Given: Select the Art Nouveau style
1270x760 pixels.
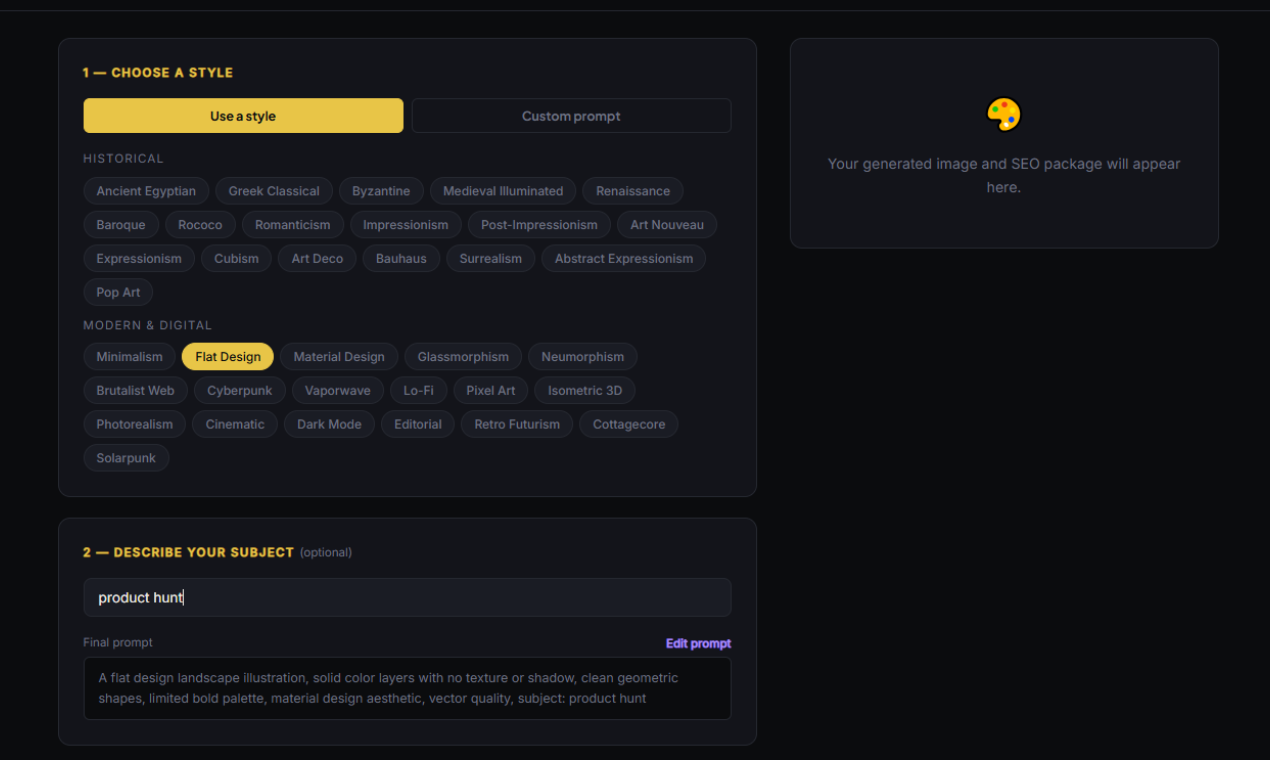Looking at the screenshot, I should [x=667, y=224].
